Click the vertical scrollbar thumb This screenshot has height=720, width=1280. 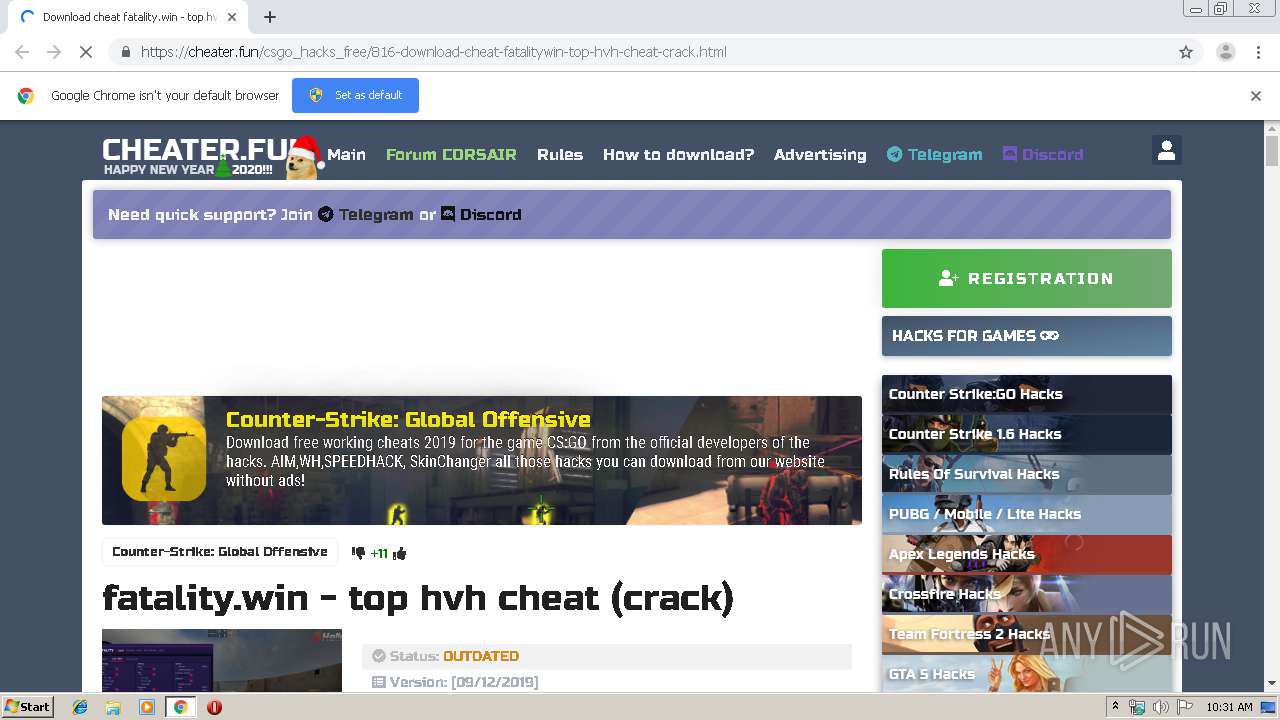(x=1272, y=152)
